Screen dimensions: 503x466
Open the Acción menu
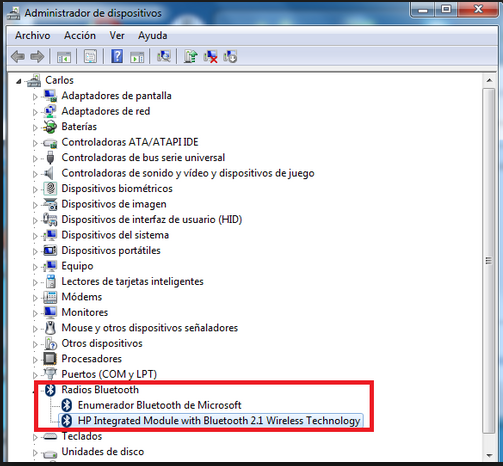(x=80, y=35)
